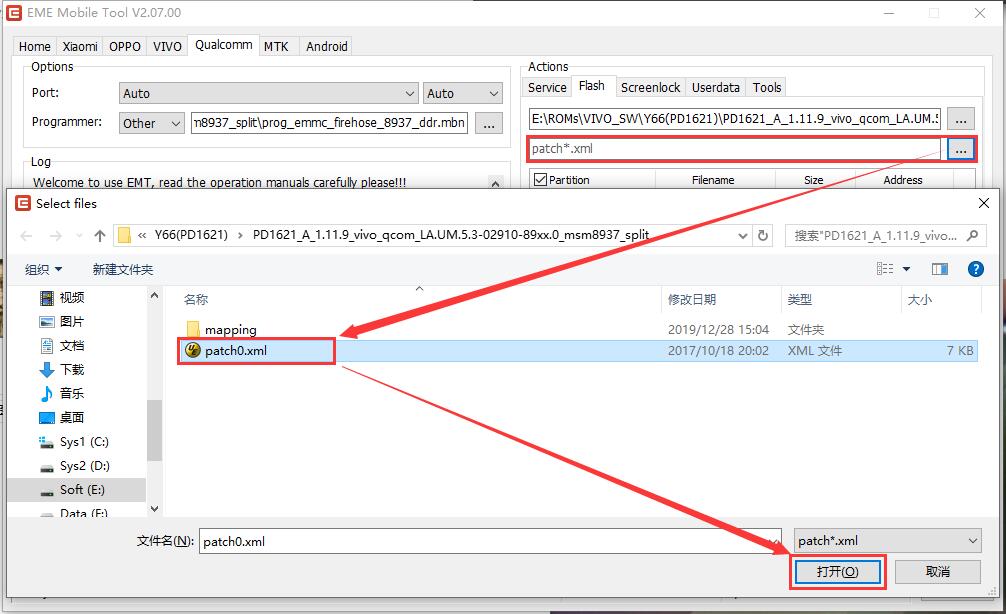Go back in the file dialog navigation
Viewport: 1006px width, 614px height.
pyautogui.click(x=26, y=236)
